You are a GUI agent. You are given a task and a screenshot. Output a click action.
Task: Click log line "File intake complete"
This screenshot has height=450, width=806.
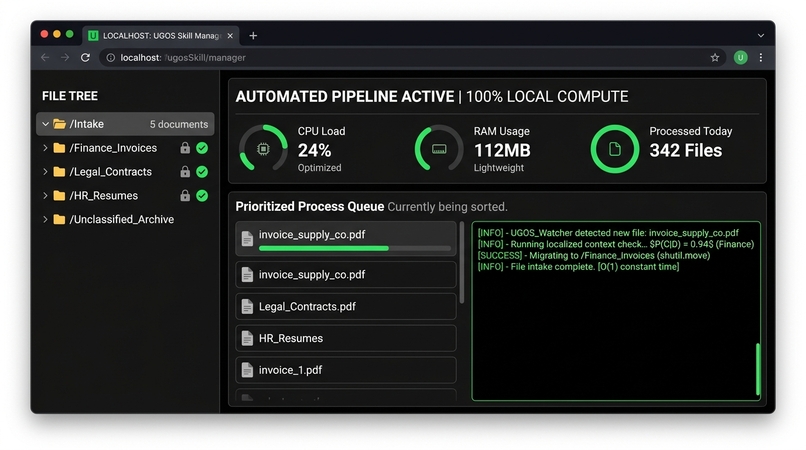pos(578,267)
